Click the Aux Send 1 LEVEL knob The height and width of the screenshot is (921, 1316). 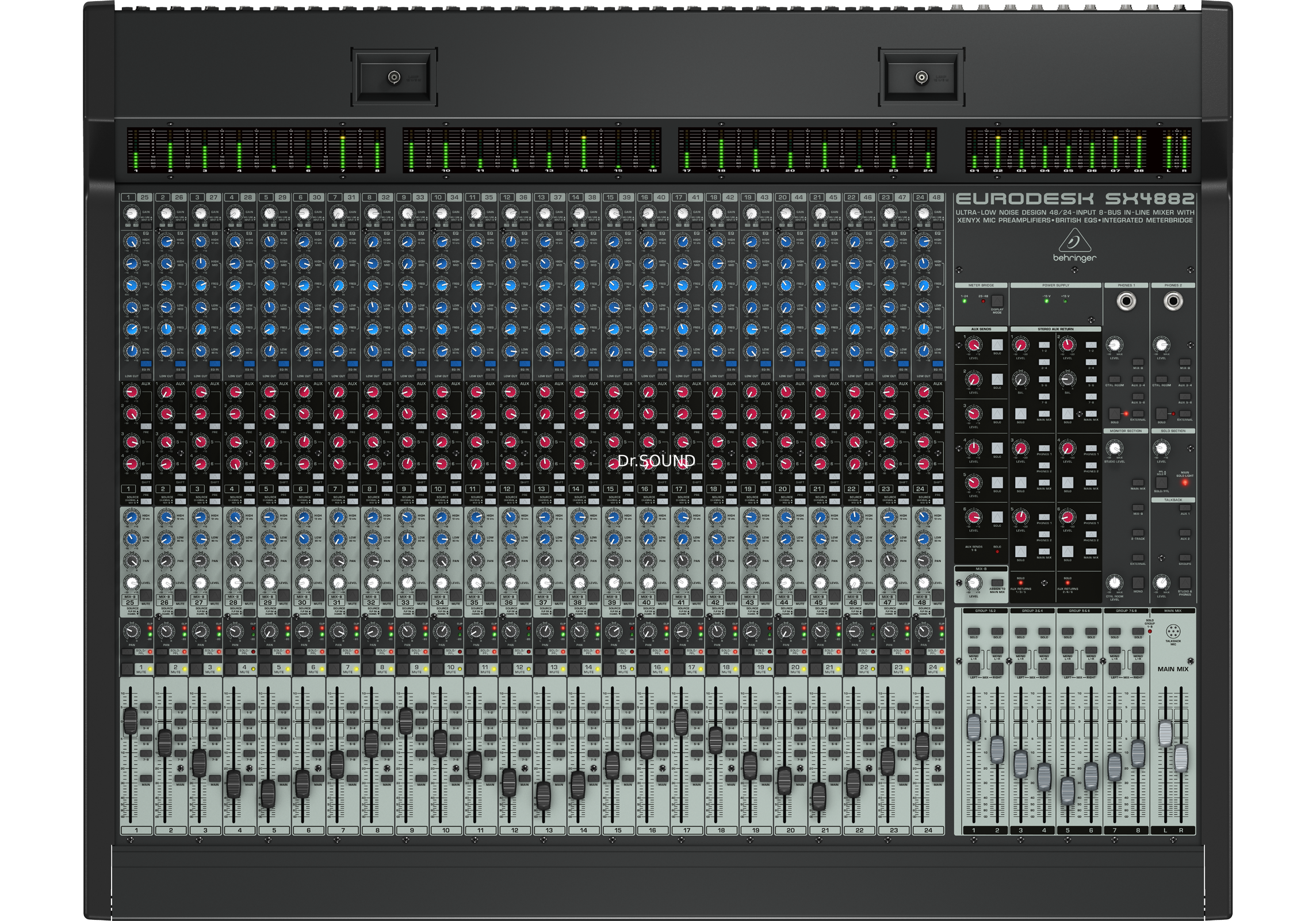974,345
